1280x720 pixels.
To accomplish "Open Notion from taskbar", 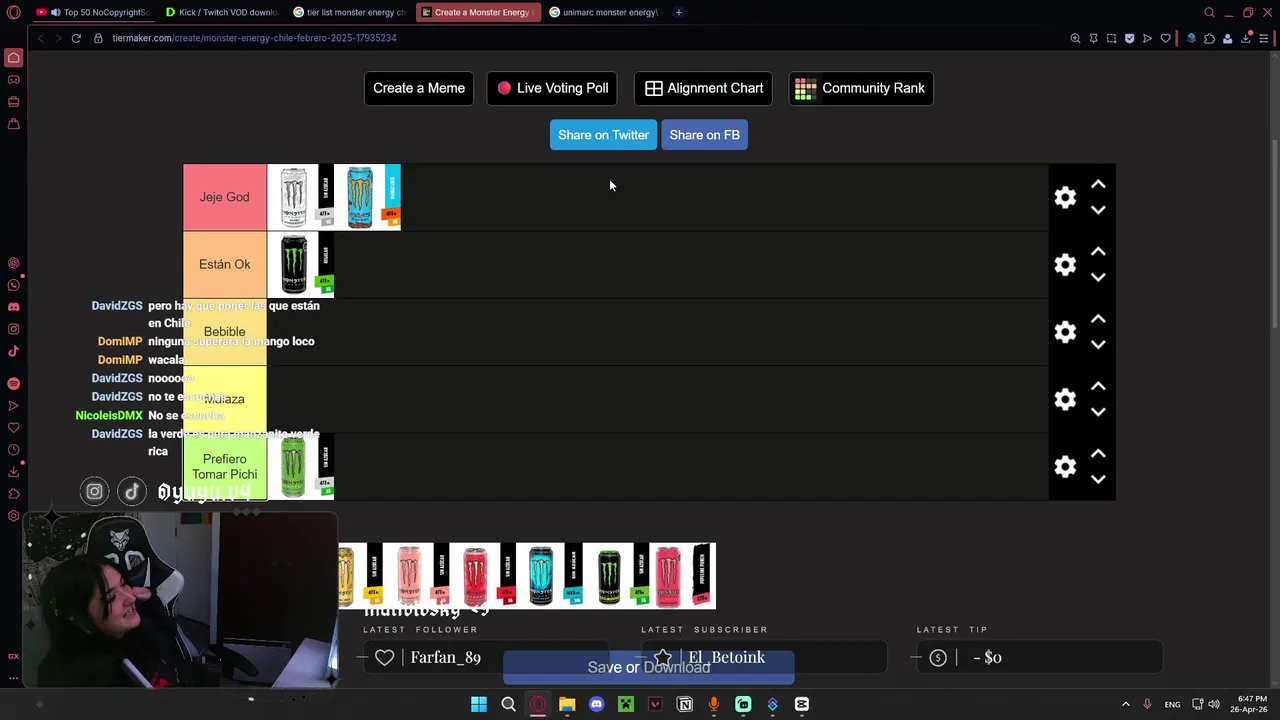I will coord(685,704).
